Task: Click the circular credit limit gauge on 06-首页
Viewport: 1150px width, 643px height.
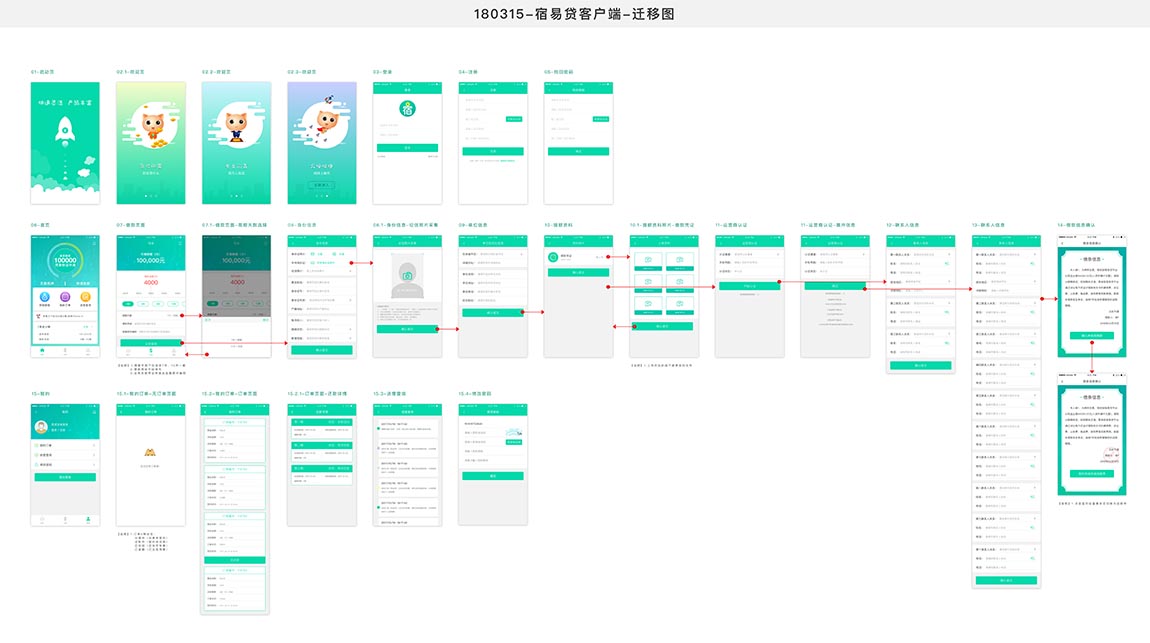Action: pos(63,260)
